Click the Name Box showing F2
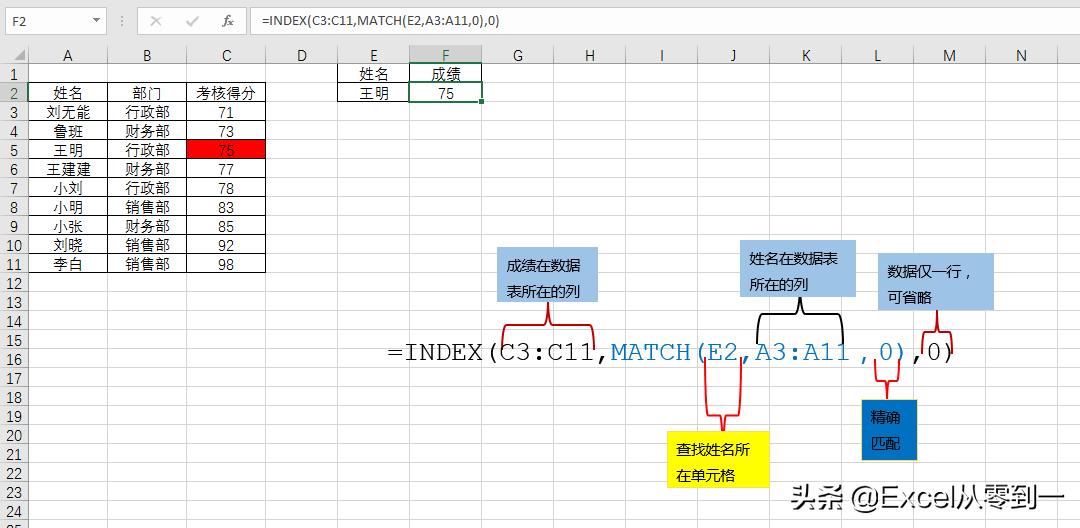 tap(48, 21)
